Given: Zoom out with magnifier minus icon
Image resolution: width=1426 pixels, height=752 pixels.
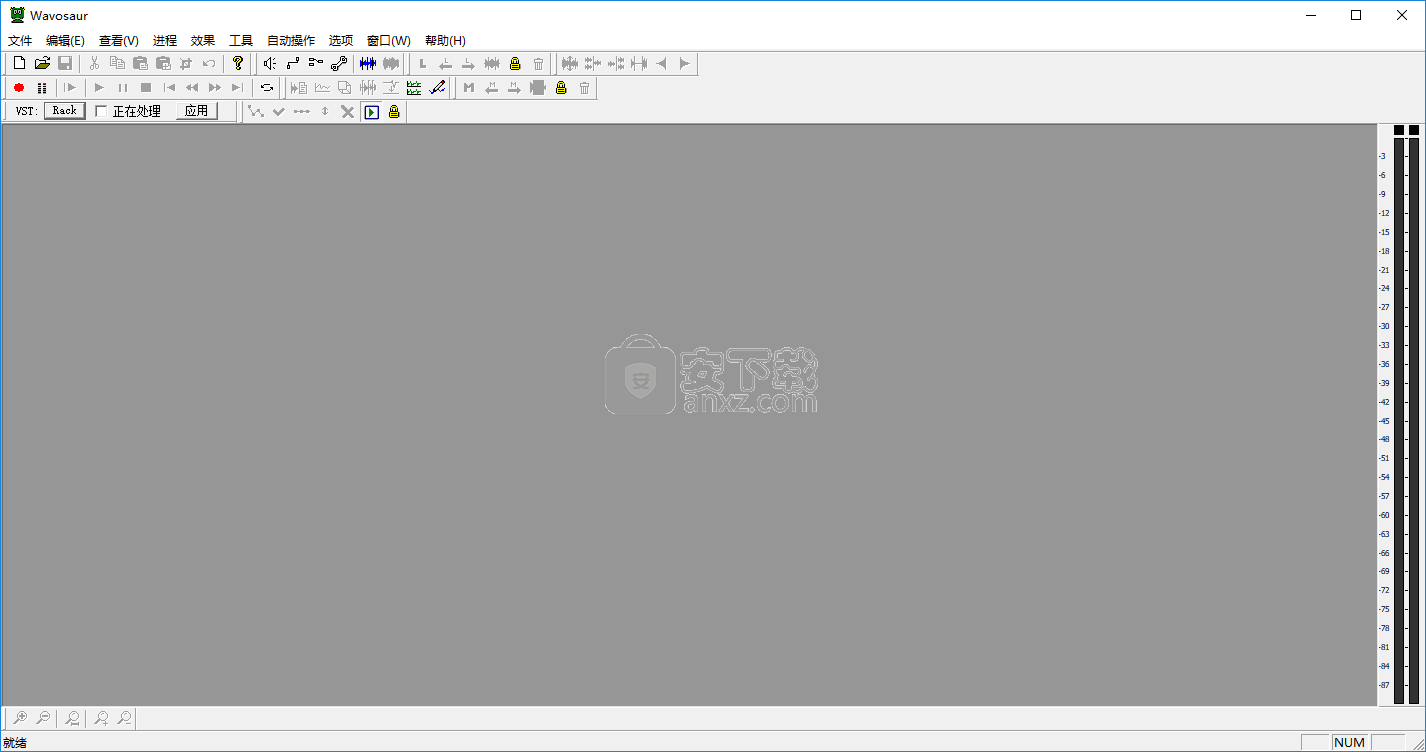Looking at the screenshot, I should coord(43,718).
